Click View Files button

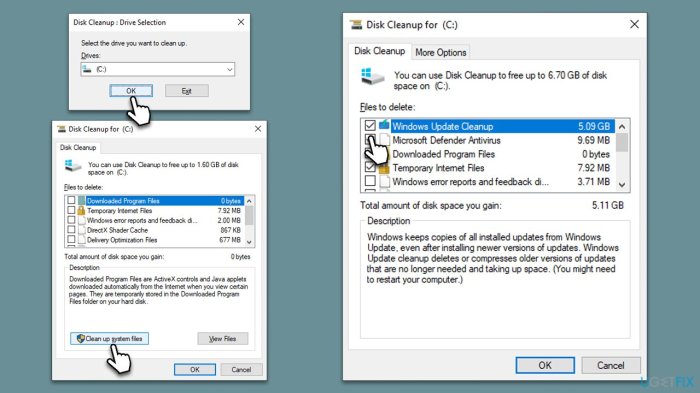(x=222, y=339)
